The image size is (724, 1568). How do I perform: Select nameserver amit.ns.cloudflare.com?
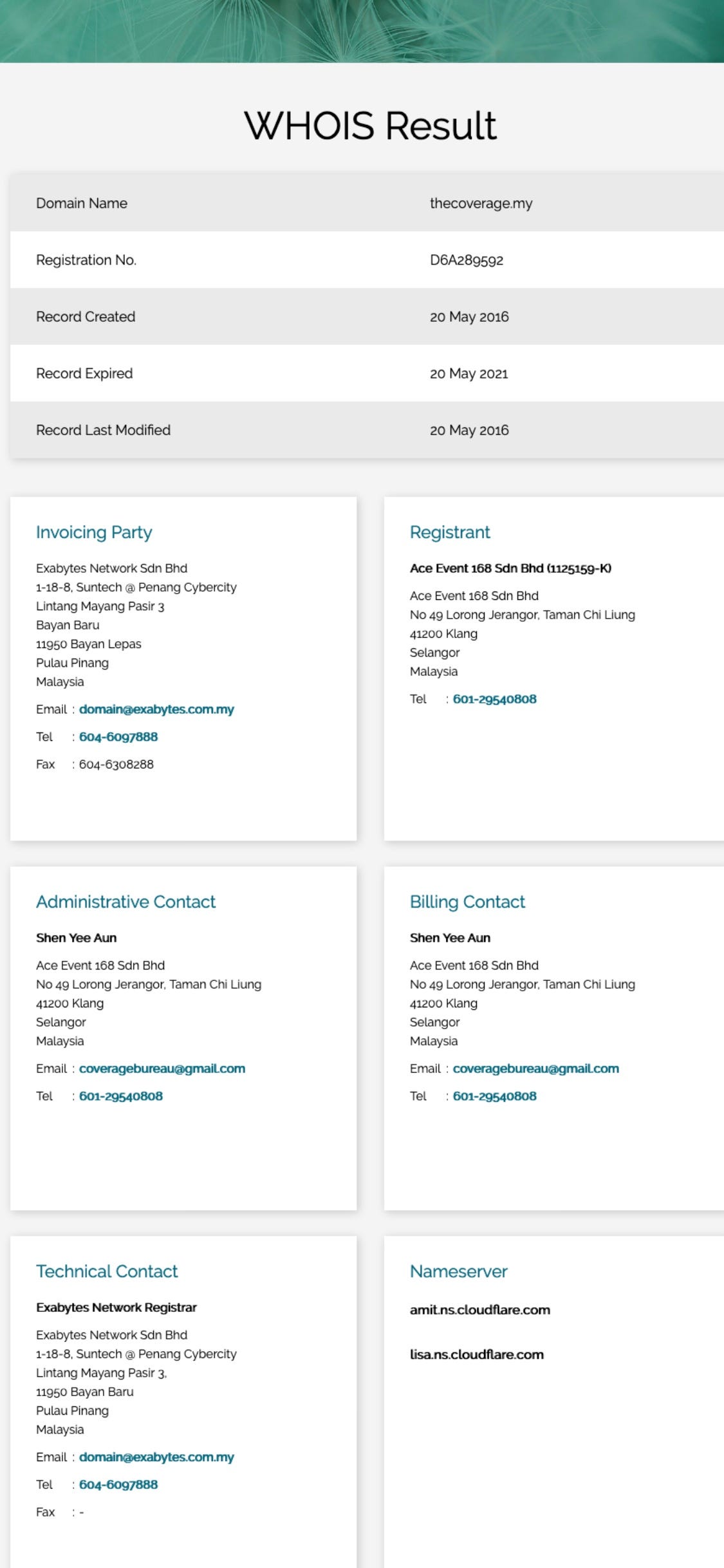coord(480,1310)
